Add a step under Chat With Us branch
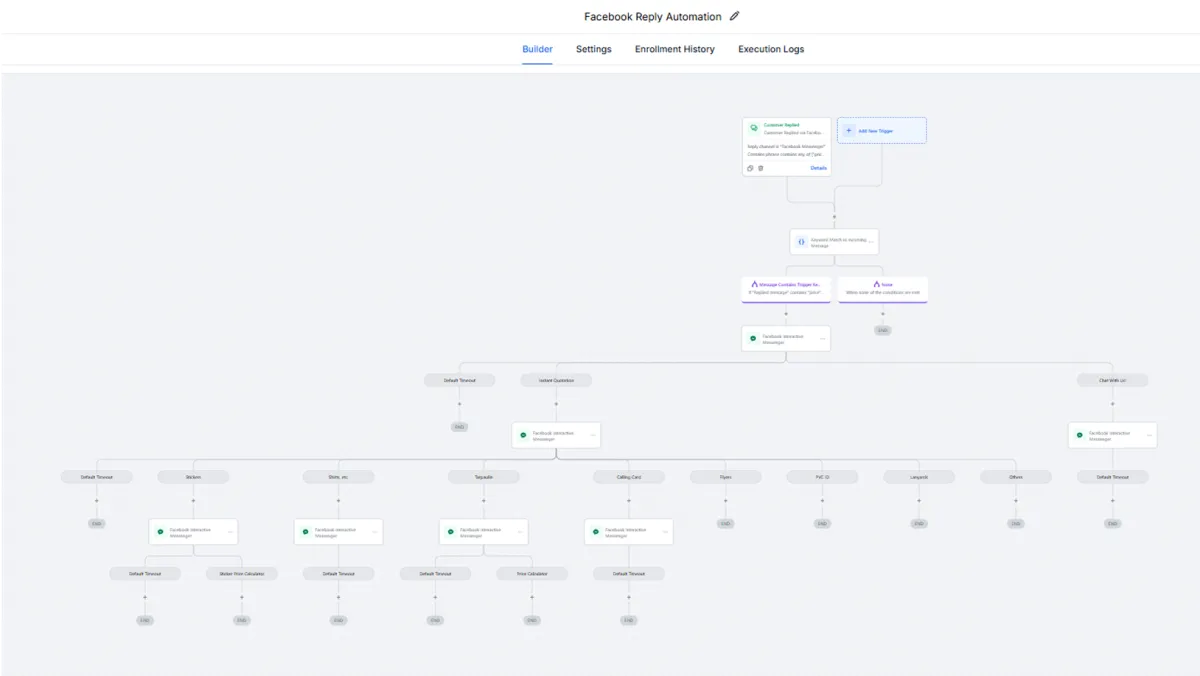Screen dimensions: 1200x676 tap(1112, 404)
